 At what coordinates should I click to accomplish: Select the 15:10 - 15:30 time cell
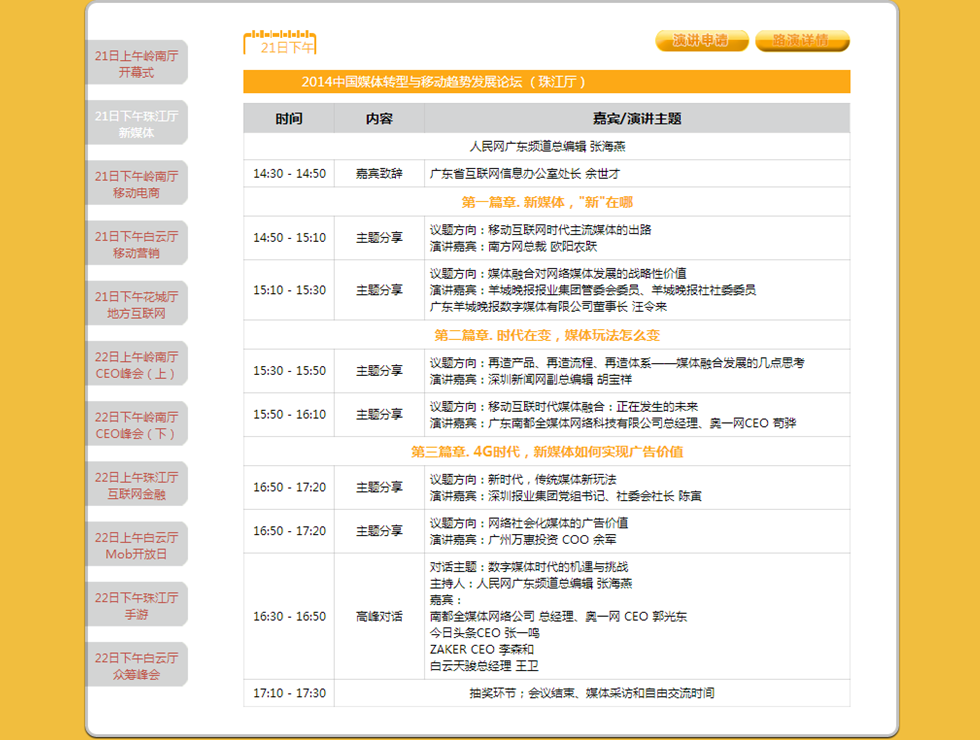tap(289, 290)
